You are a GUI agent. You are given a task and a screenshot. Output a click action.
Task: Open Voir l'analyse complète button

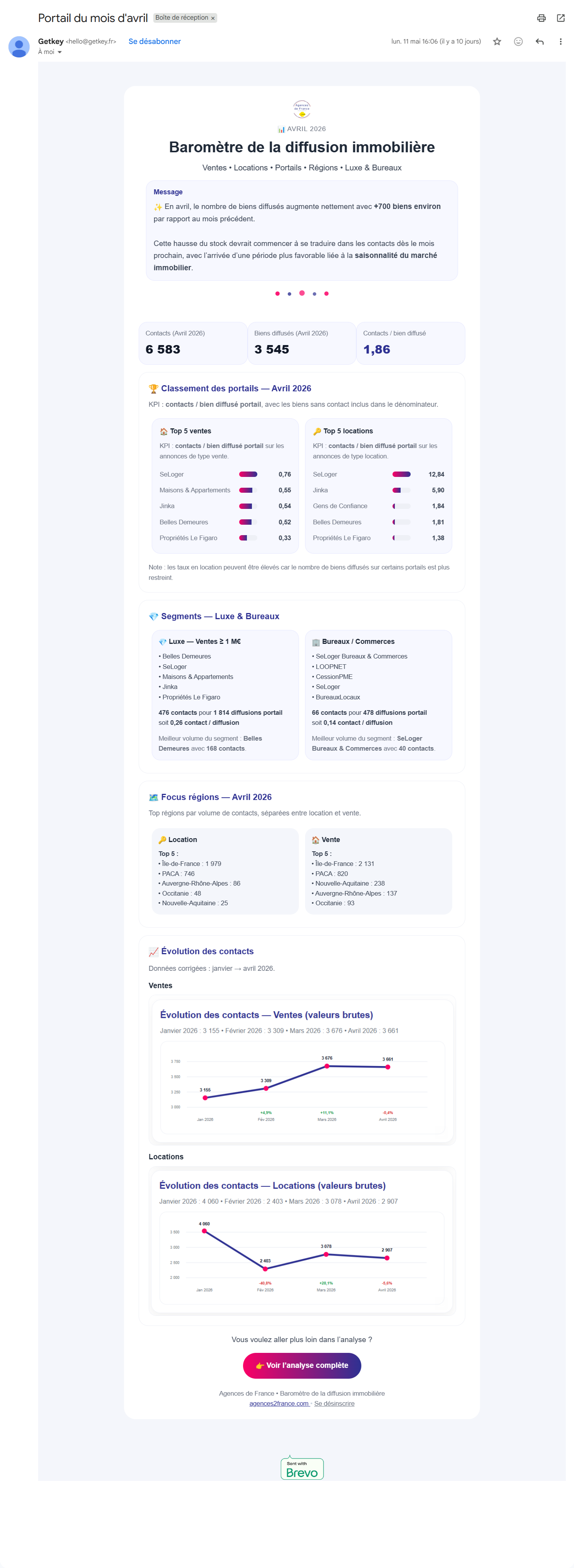tap(302, 1365)
